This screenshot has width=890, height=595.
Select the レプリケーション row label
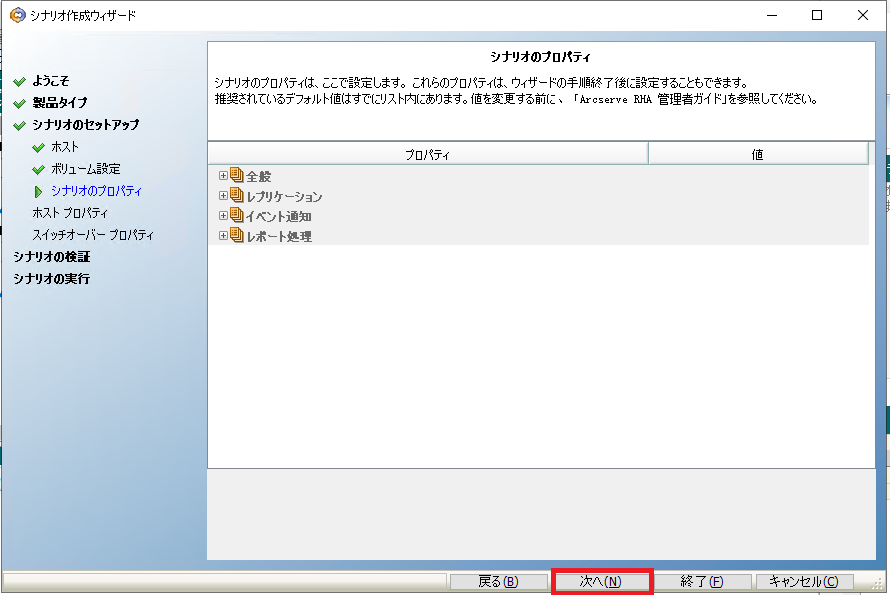(x=284, y=196)
